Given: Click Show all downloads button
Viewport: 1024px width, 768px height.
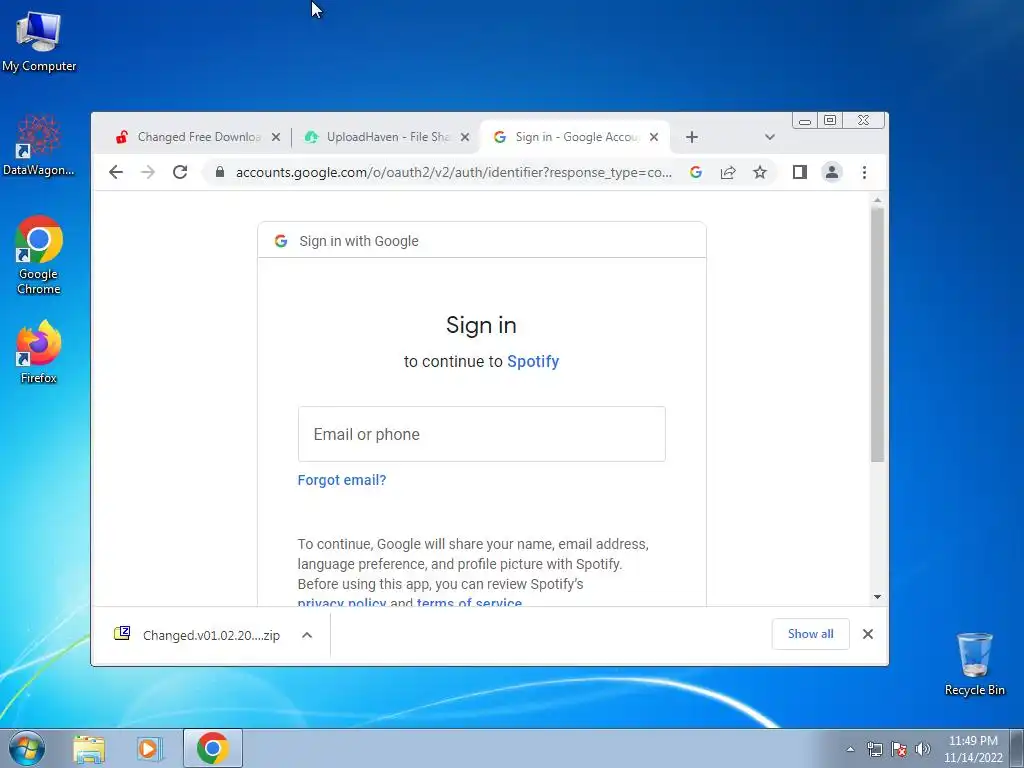Looking at the screenshot, I should click(x=810, y=634).
